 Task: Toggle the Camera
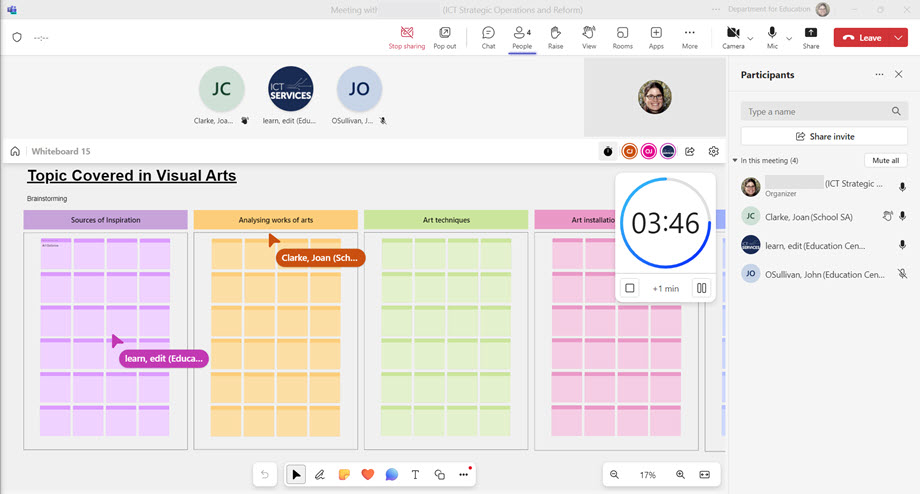[733, 38]
